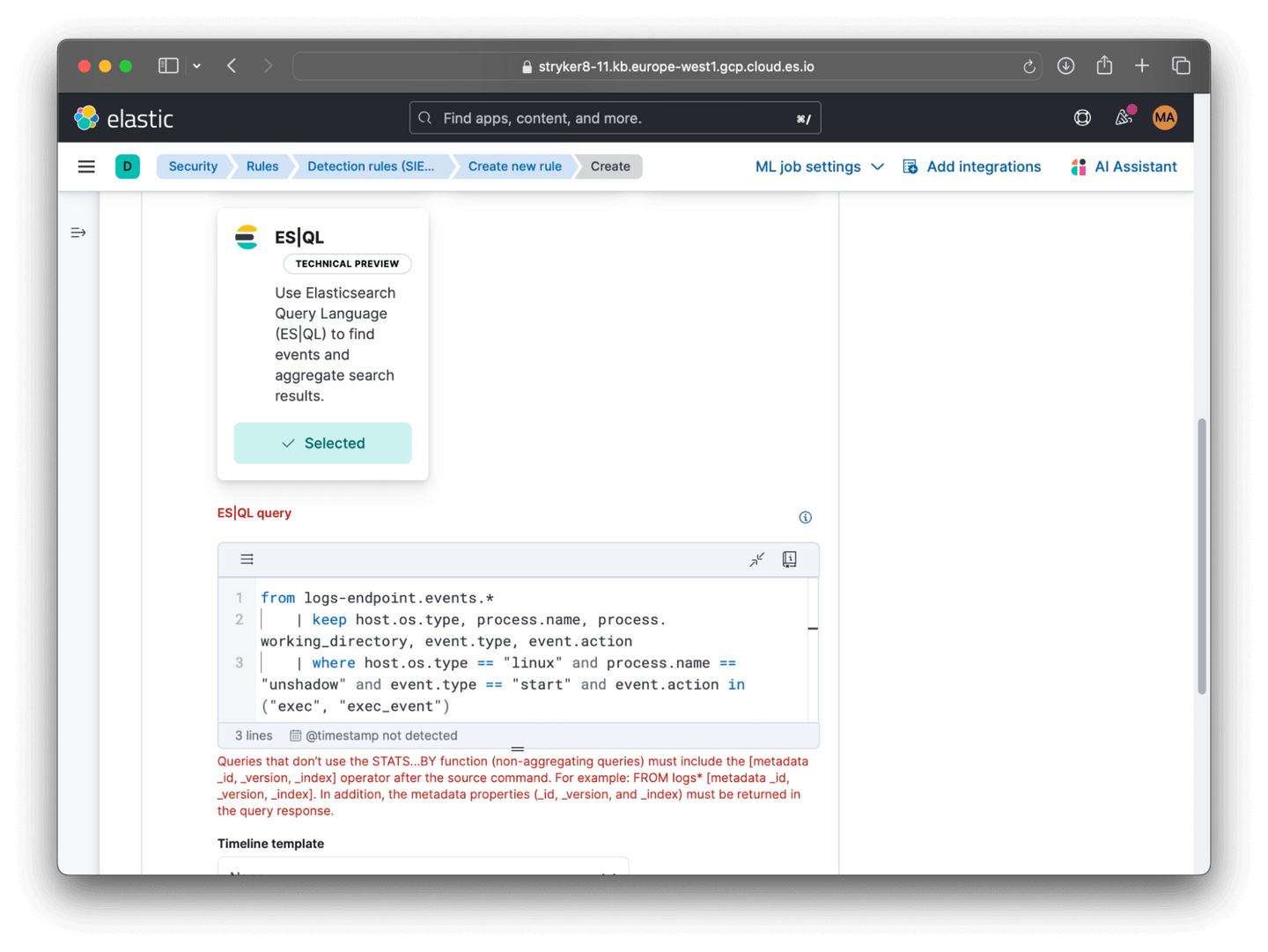Open the help menu lifebuoy icon
Screen dimensions: 1268x952
(x=1082, y=118)
